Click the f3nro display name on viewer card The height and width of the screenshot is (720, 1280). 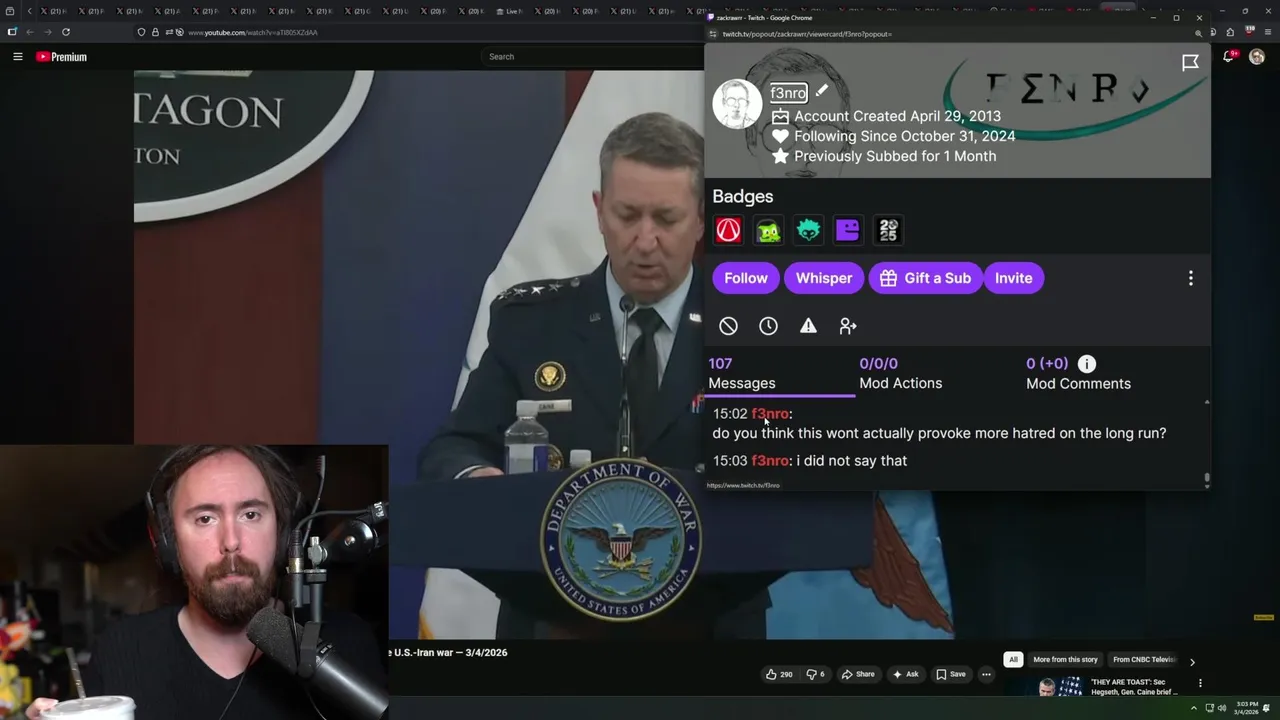coord(788,93)
